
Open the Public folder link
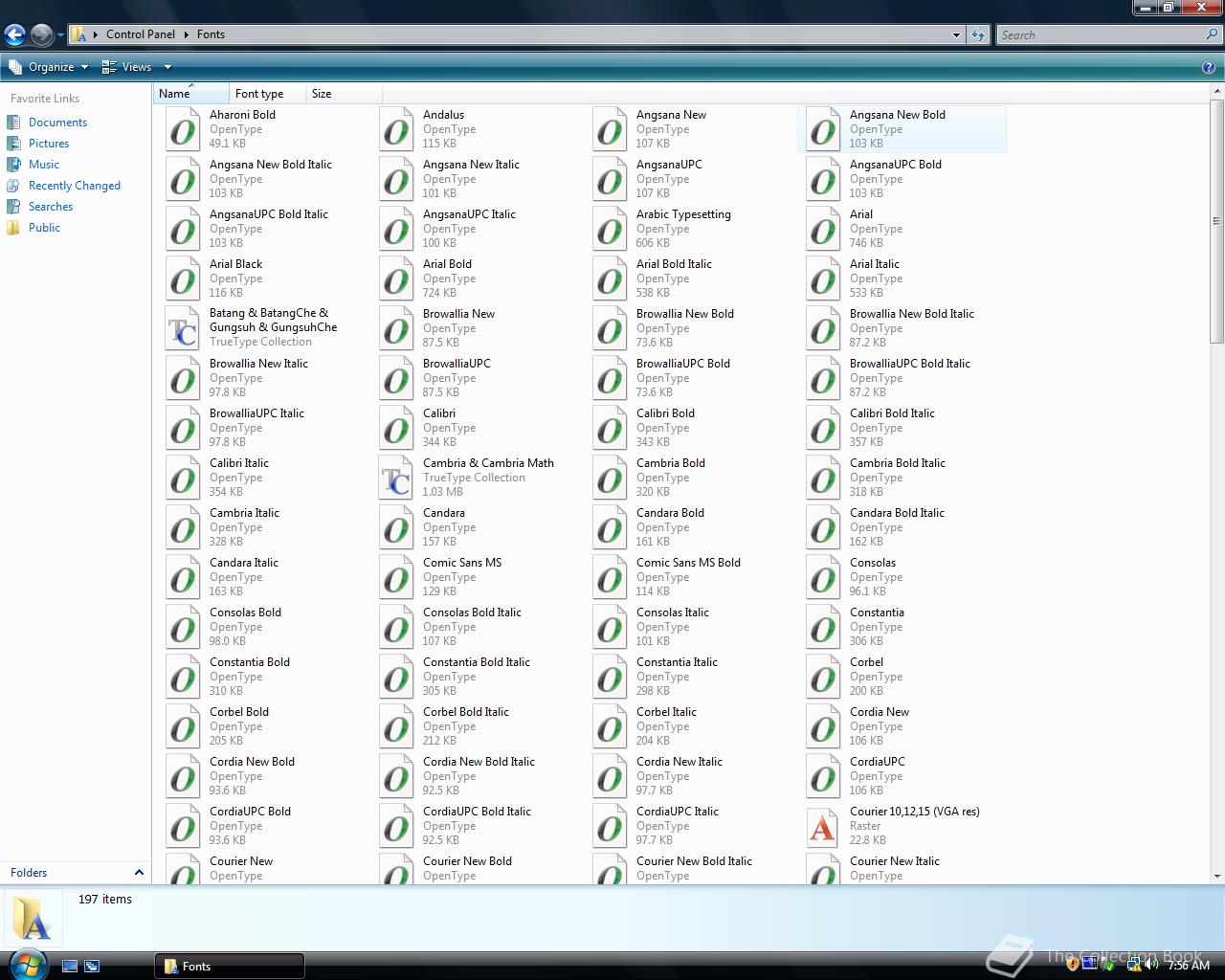[x=44, y=228]
